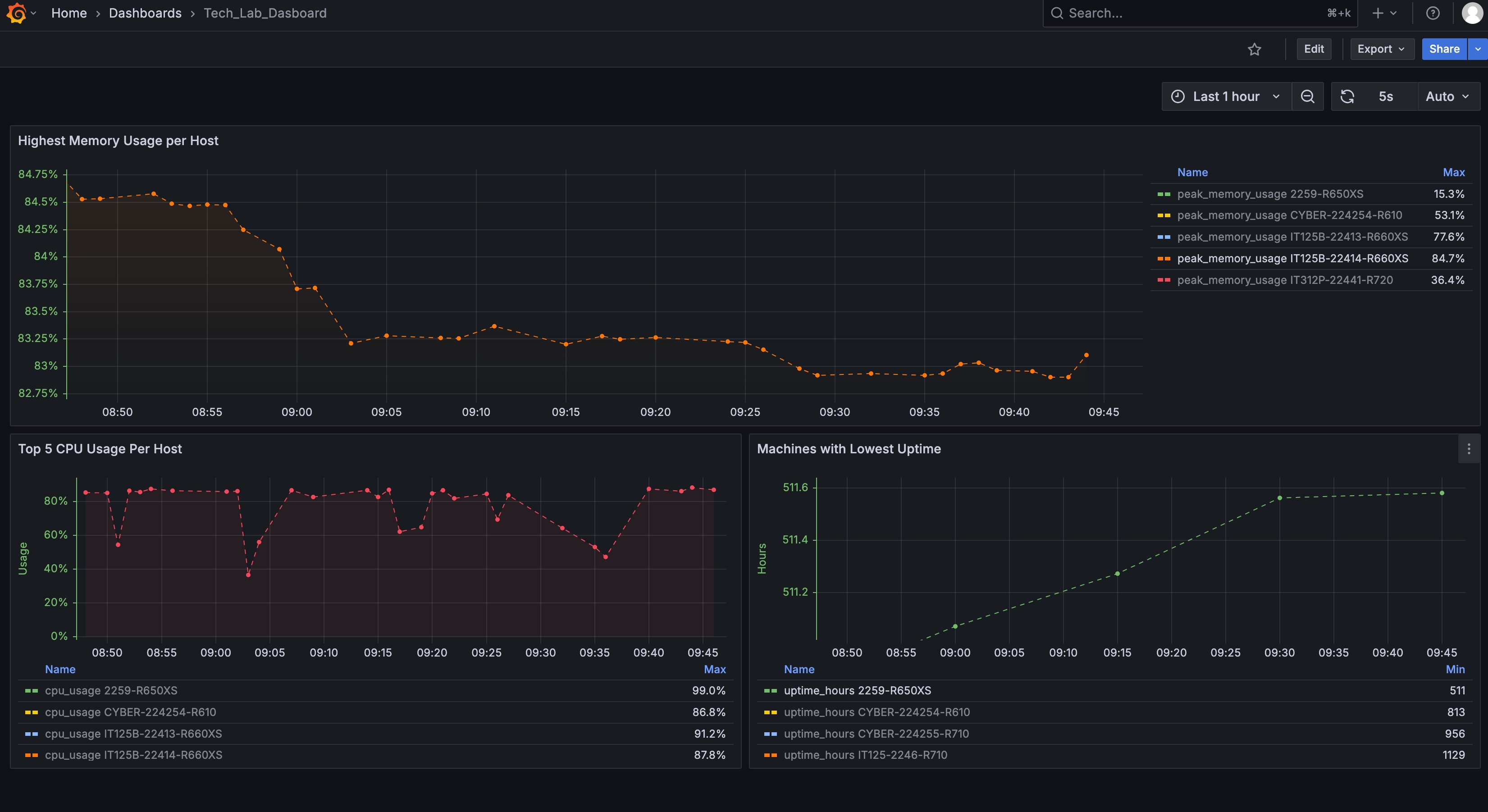Expand the Share button dropdown arrow

coord(1478,49)
